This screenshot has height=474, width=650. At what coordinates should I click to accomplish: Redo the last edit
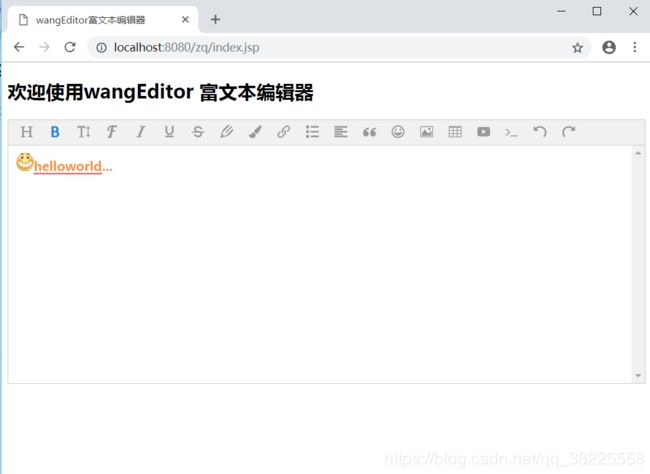point(569,132)
